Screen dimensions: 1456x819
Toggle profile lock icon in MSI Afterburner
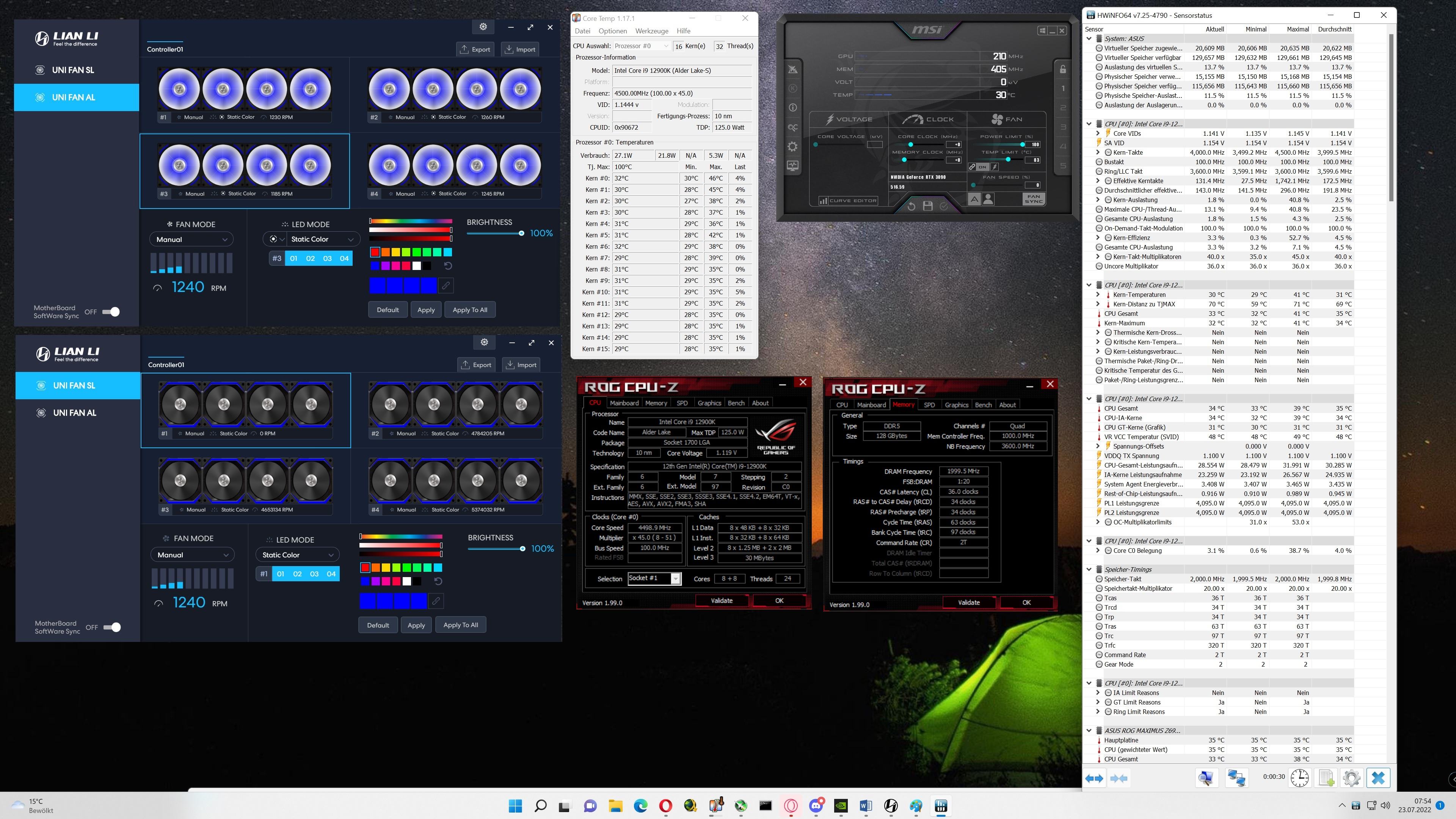point(1062,69)
